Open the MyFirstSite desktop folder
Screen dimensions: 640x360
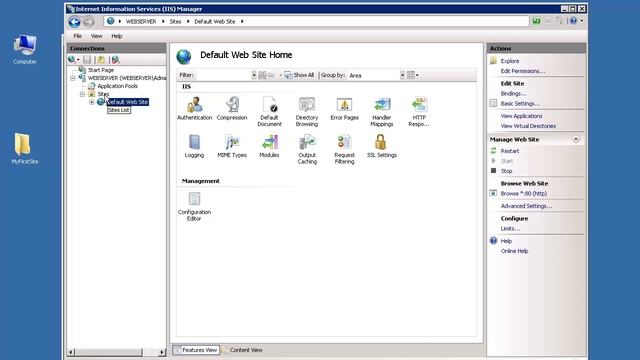(x=24, y=149)
